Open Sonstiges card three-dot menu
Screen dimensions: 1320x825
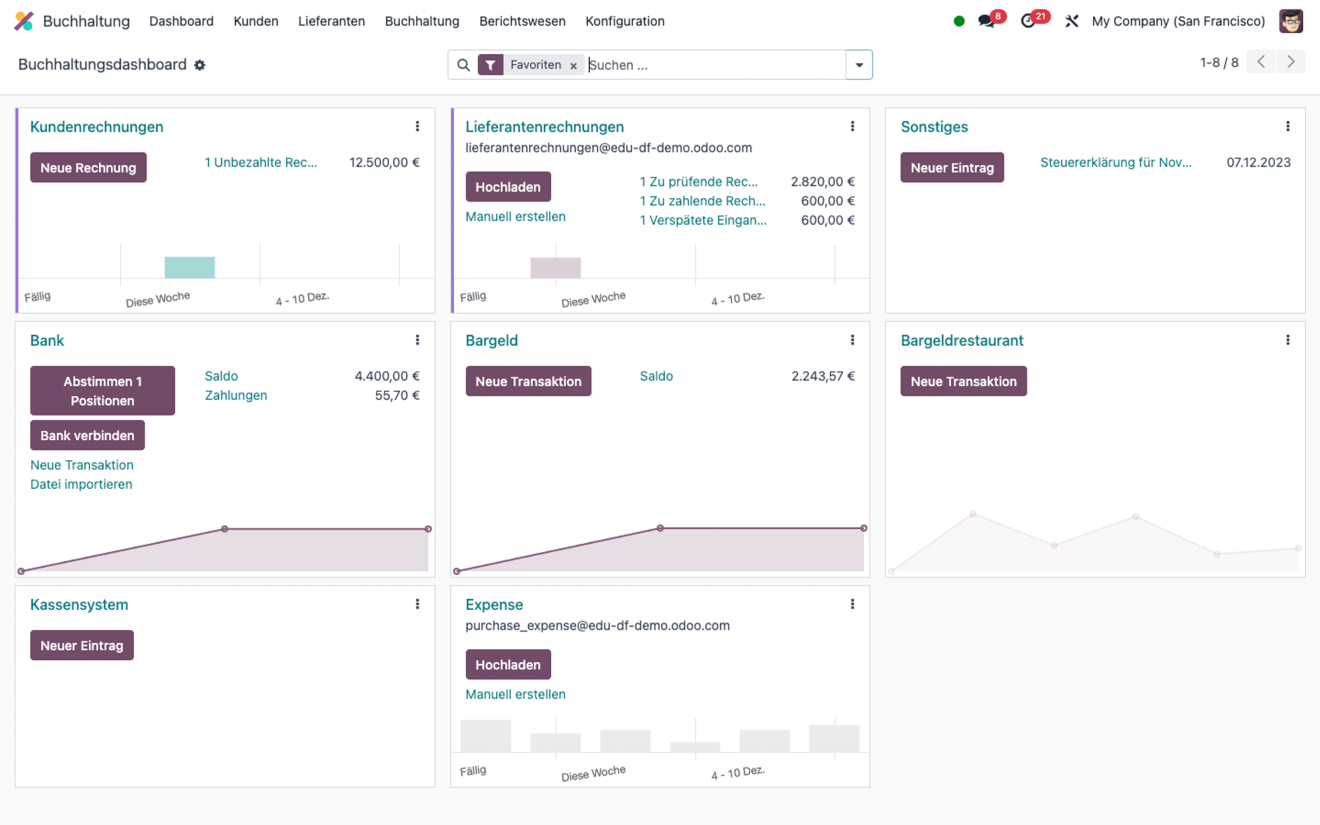click(x=1288, y=127)
